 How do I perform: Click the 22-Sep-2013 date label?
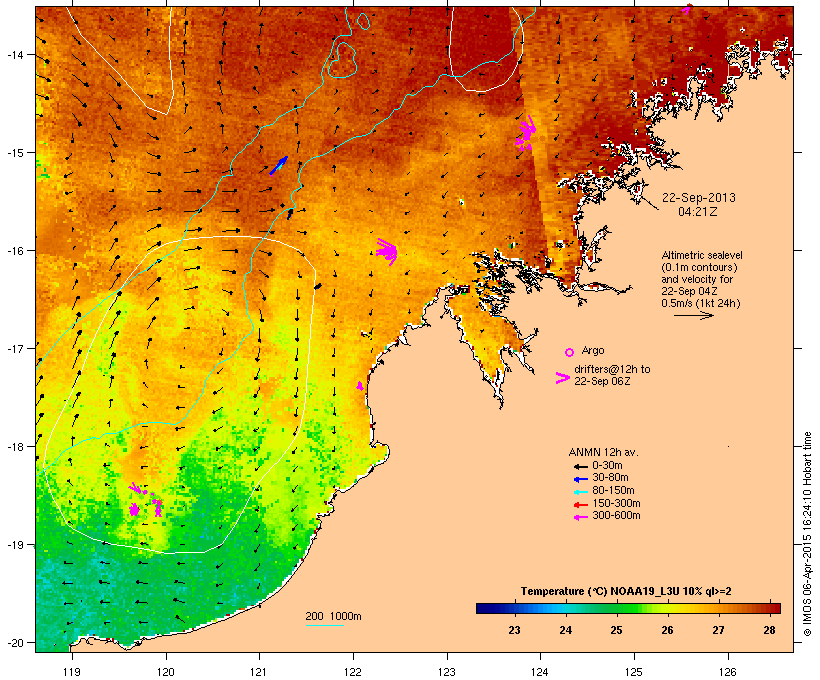pyautogui.click(x=699, y=198)
